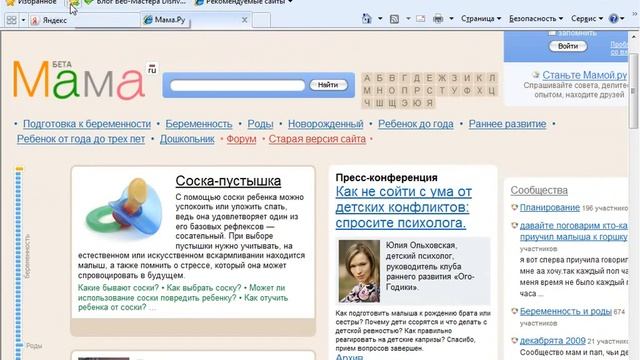Open the Quick Tabs grid view
The height and width of the screenshot is (360, 640).
click(x=11, y=20)
